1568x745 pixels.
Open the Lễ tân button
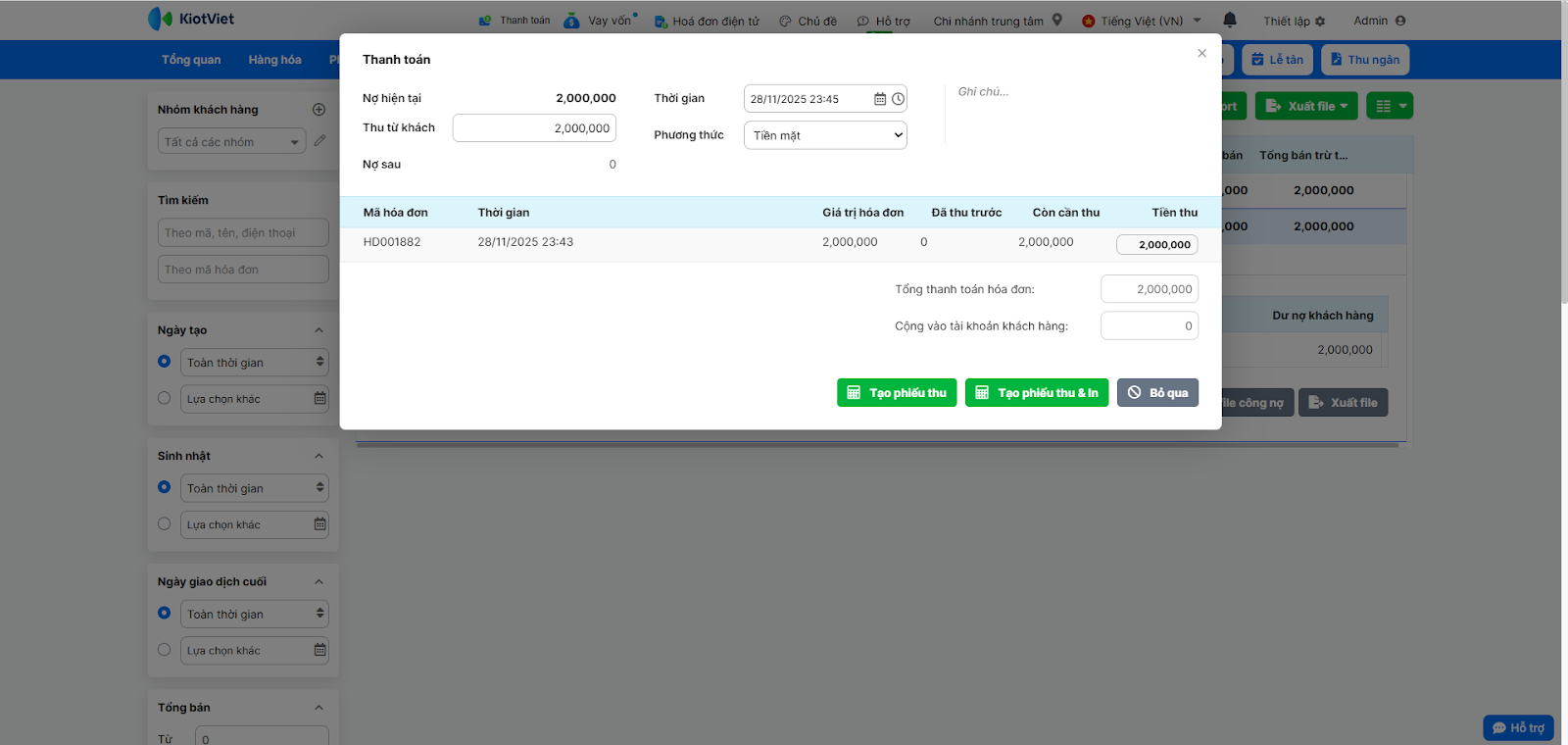pyautogui.click(x=1278, y=60)
